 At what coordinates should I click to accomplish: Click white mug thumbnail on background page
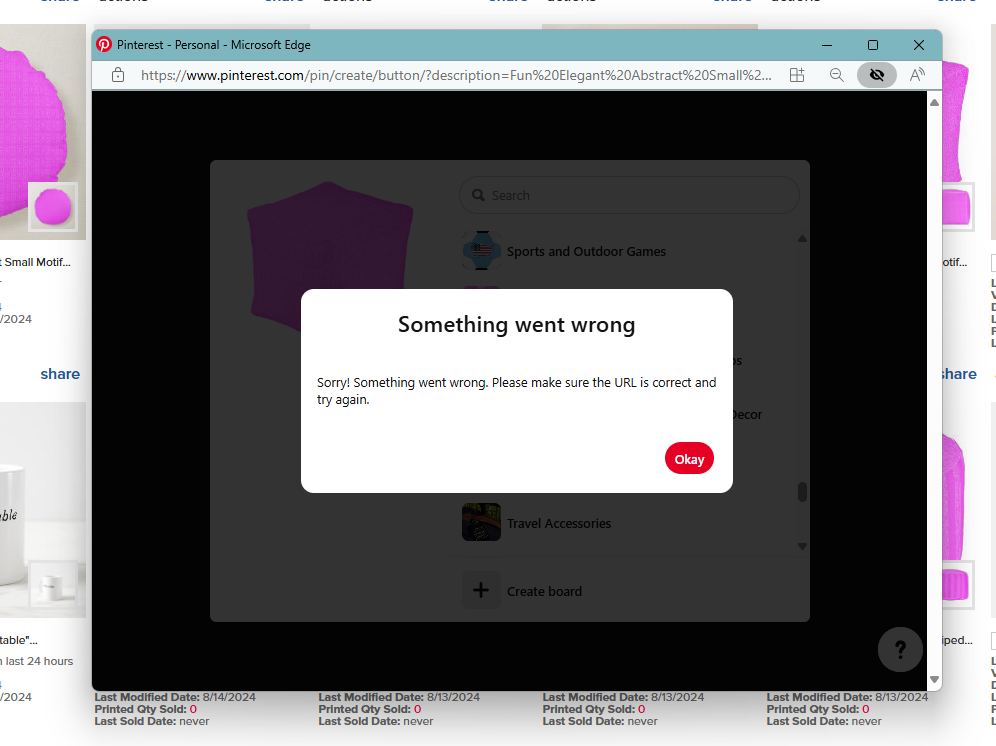(53, 585)
